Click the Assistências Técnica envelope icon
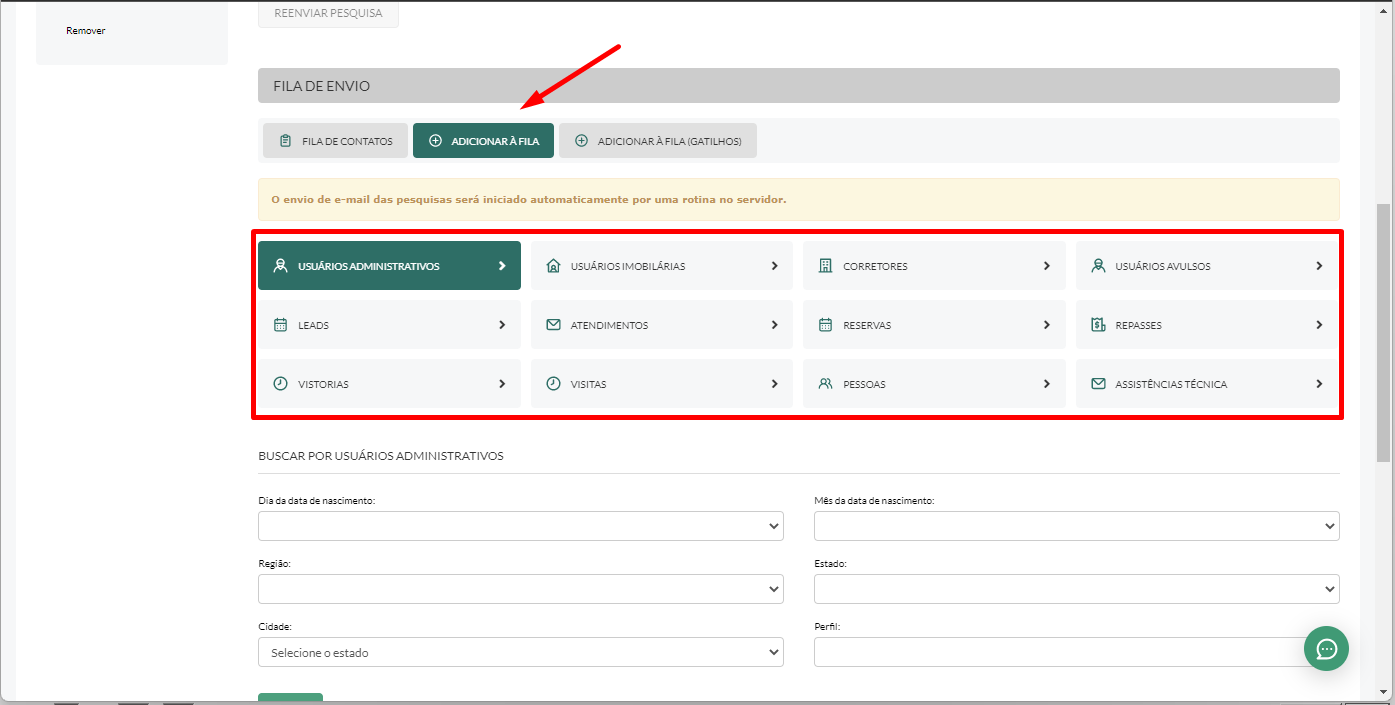Image resolution: width=1395 pixels, height=705 pixels. click(x=1098, y=384)
